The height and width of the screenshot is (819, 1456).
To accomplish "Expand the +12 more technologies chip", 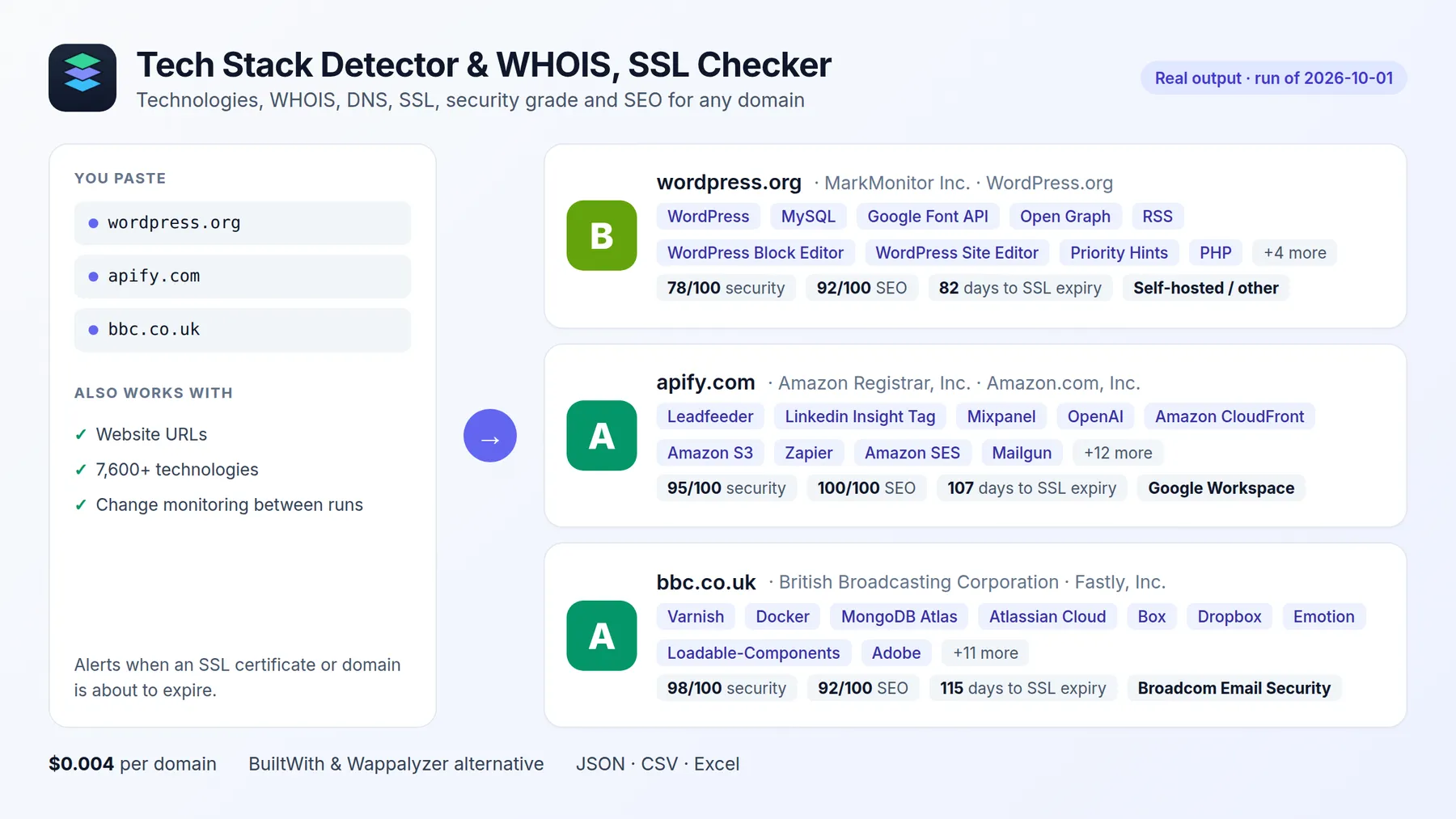I will pos(1118,453).
